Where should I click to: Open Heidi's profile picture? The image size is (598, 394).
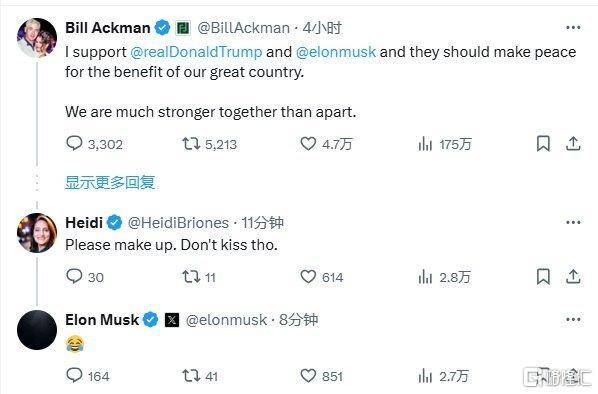[x=37, y=233]
